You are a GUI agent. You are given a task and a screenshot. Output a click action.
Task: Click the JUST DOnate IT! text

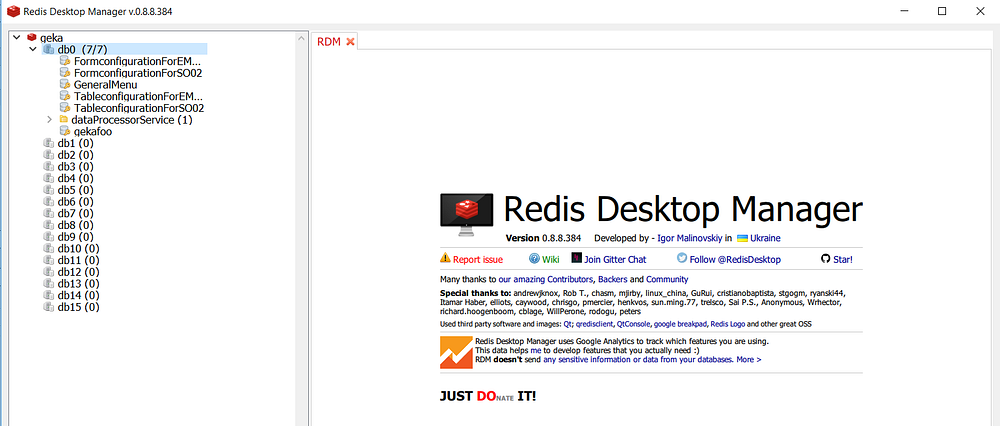[x=488, y=396]
